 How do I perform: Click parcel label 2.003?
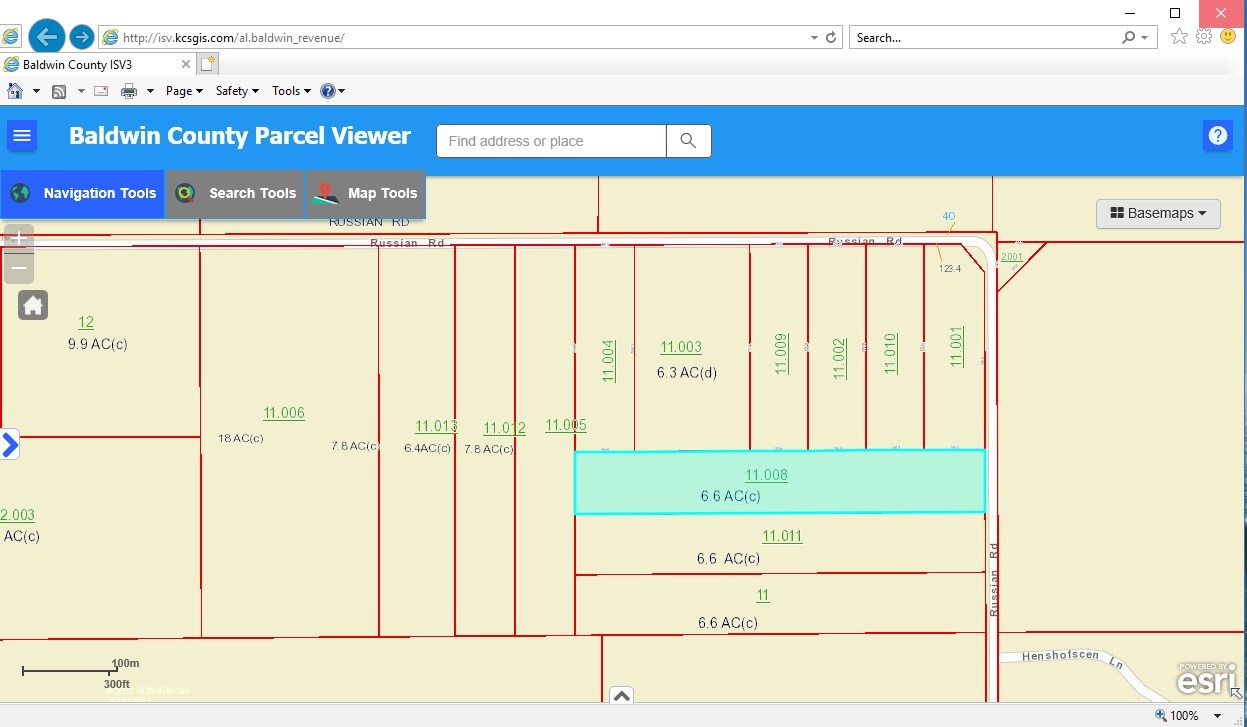click(x=17, y=515)
